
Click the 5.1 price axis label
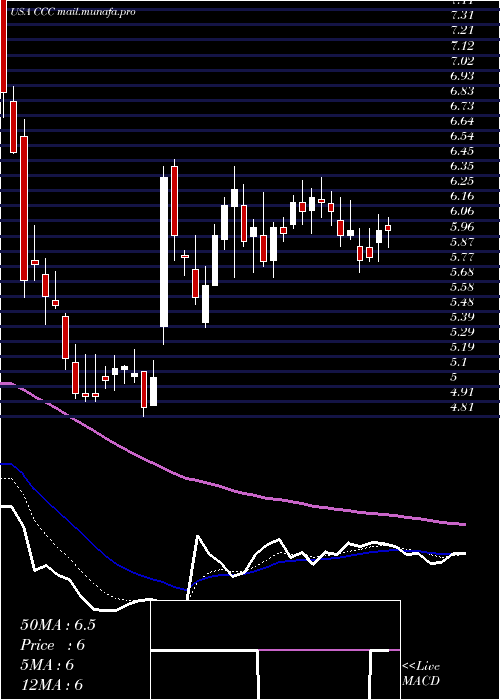point(459,362)
